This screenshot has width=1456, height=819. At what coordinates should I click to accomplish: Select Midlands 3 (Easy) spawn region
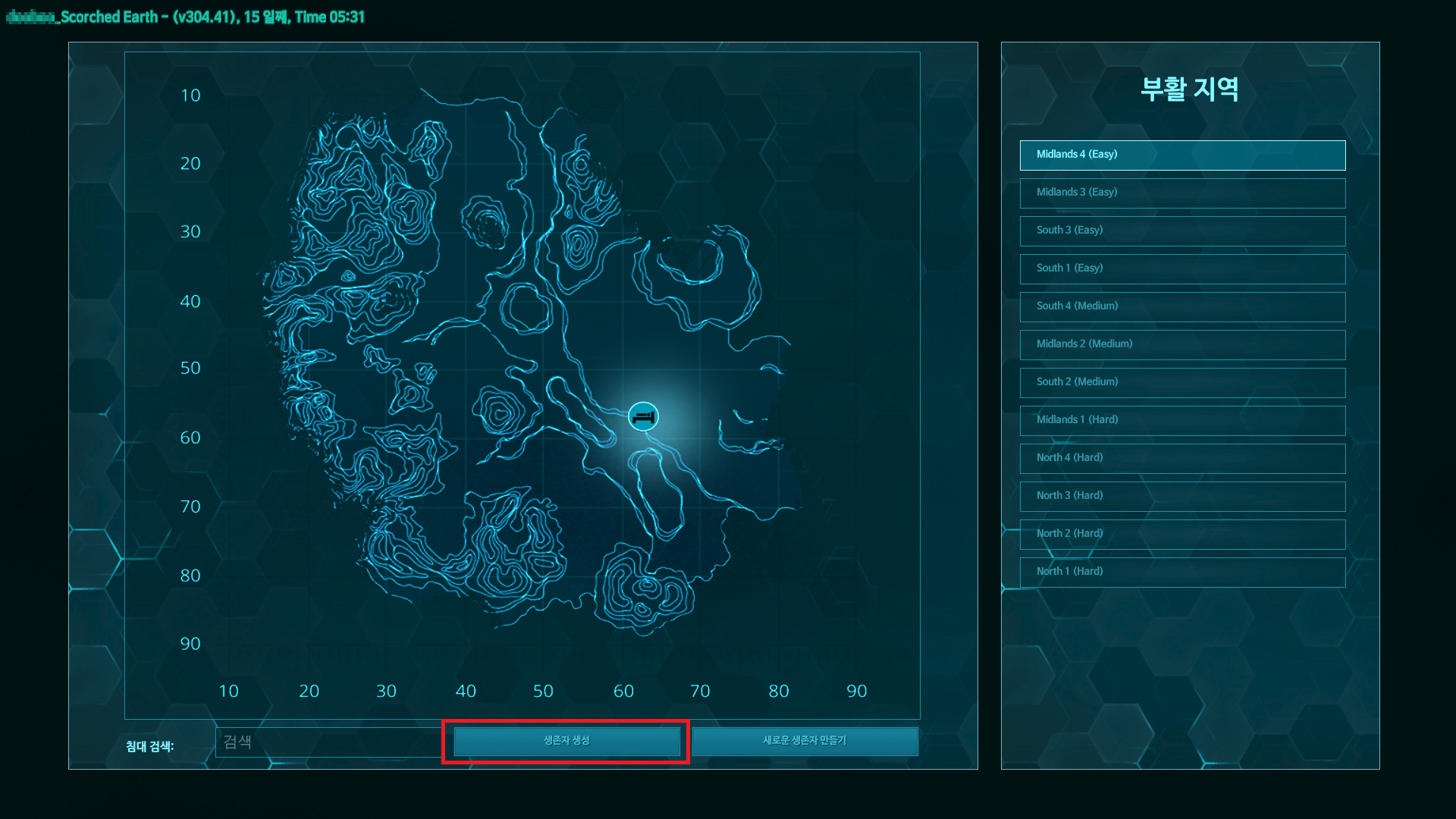click(1182, 193)
